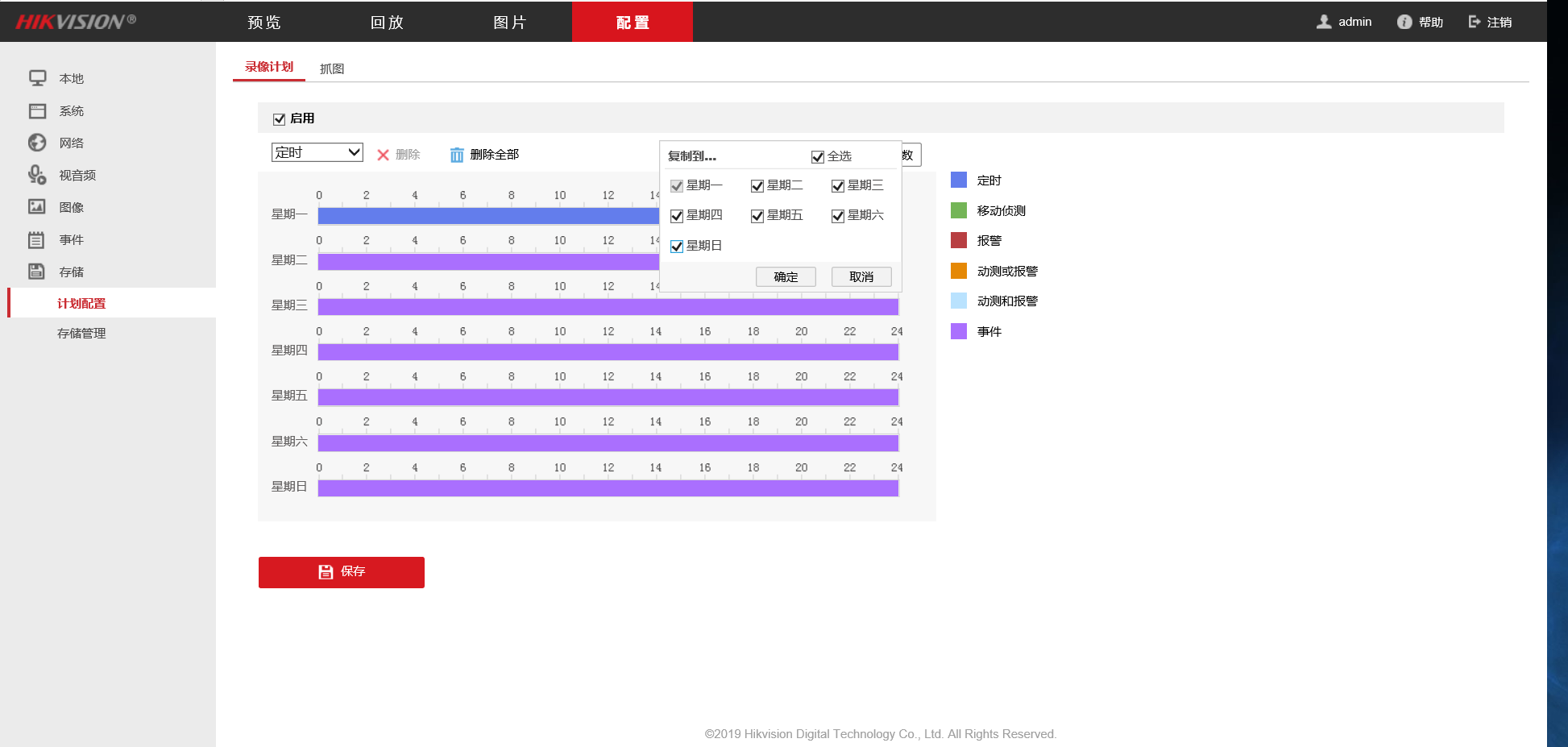Uncheck 星期三 in copy dialog

tap(838, 186)
